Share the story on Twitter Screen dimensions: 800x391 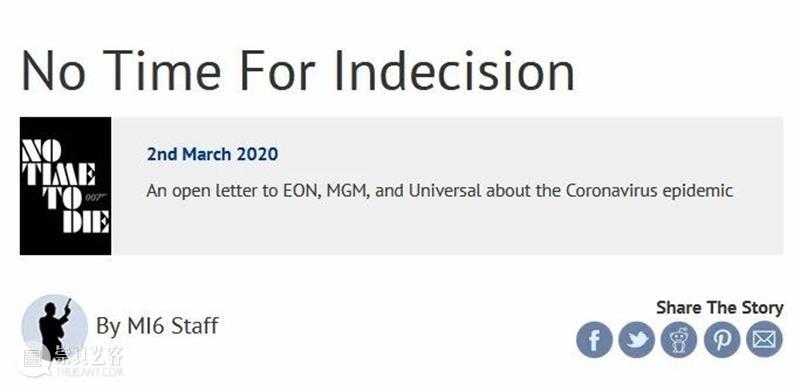[637, 339]
